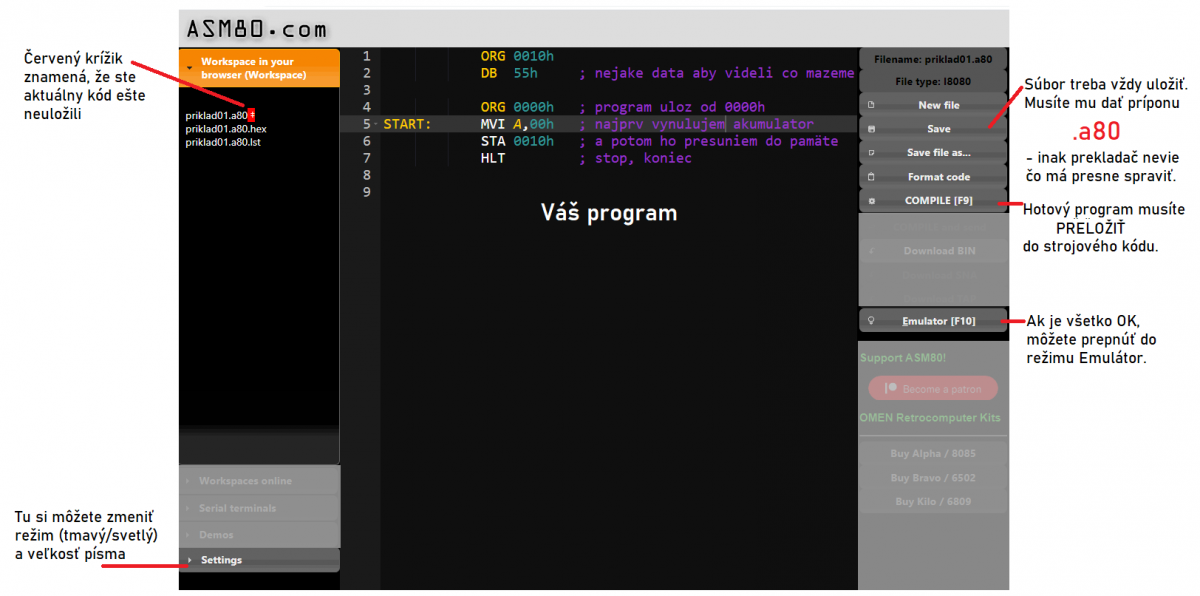The width and height of the screenshot is (1200, 596).
Task: Click the Become a patron button
Action: click(933, 389)
